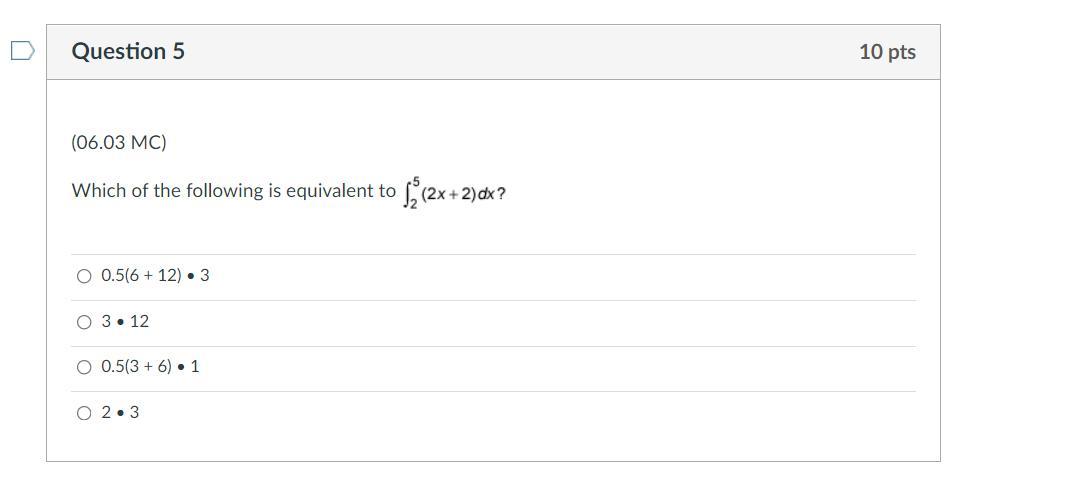Mark the 2 • 3 radio button

coord(84,413)
